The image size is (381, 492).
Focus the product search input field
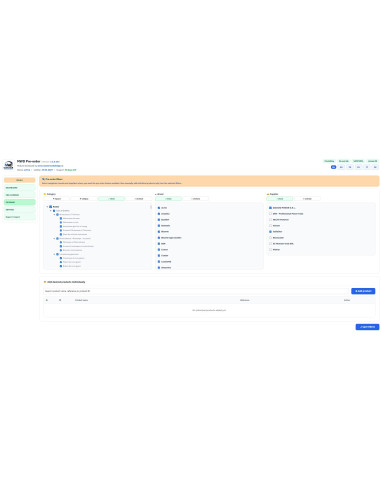pos(197,291)
